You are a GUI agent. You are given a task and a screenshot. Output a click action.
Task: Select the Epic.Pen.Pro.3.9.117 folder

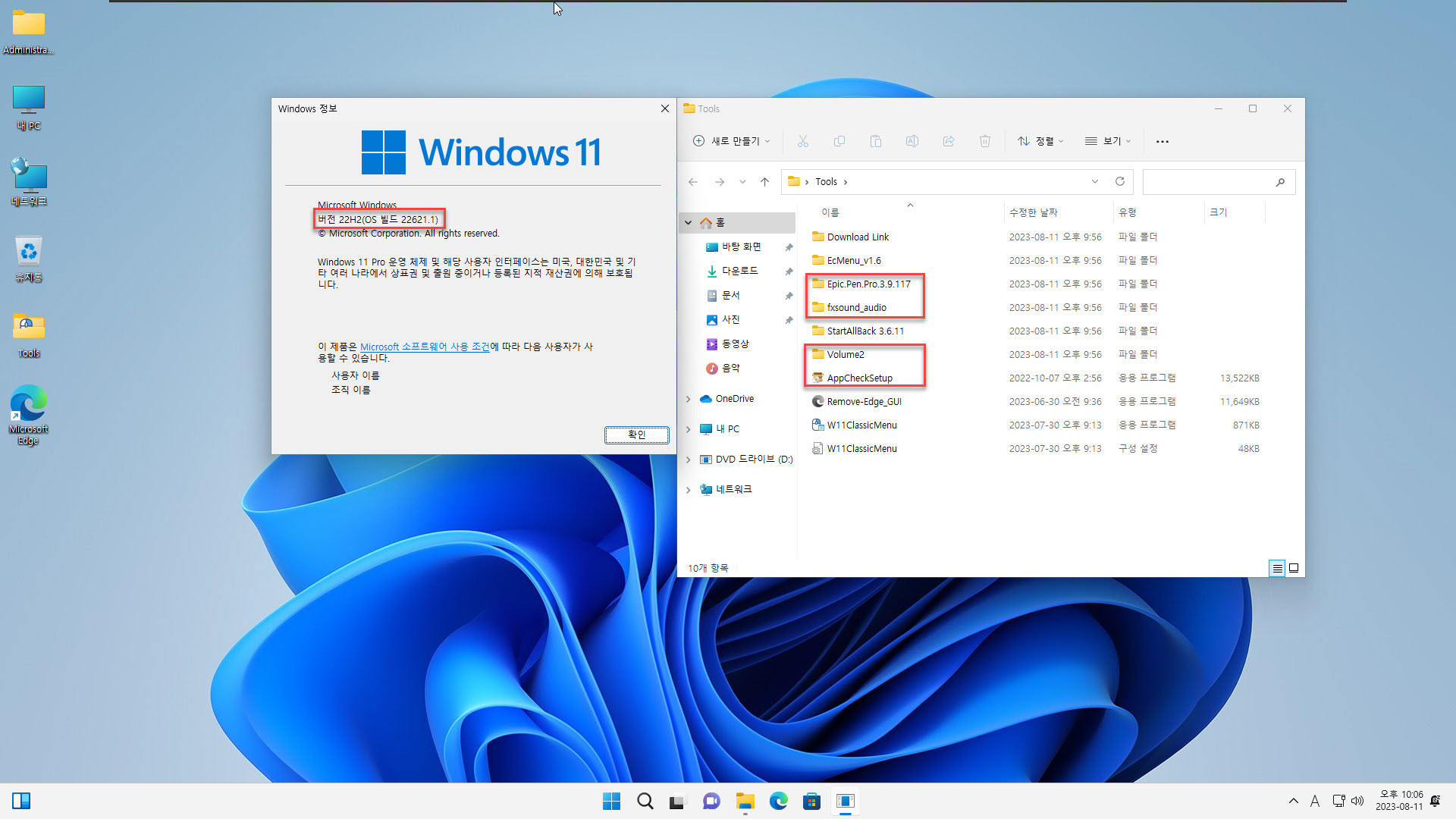[868, 284]
